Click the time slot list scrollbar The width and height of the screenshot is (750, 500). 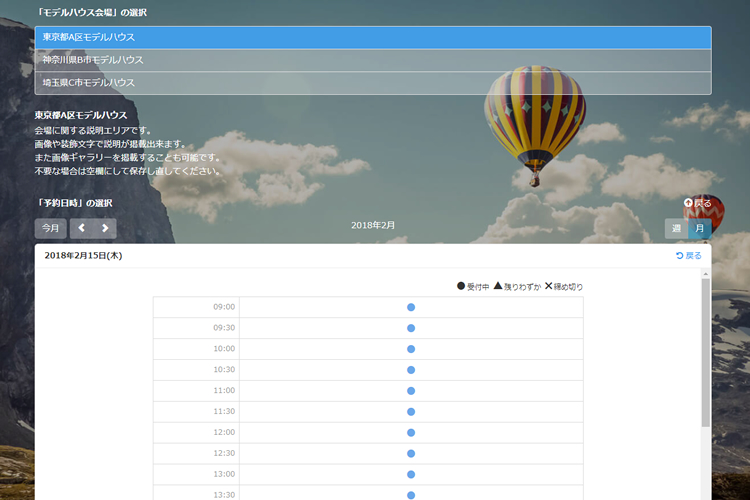click(x=706, y=350)
